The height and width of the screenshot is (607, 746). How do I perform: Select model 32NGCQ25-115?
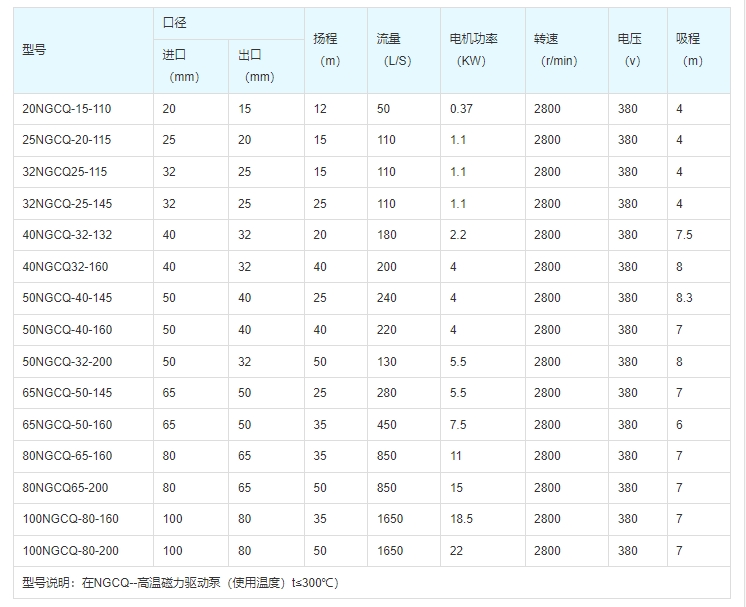pos(65,172)
